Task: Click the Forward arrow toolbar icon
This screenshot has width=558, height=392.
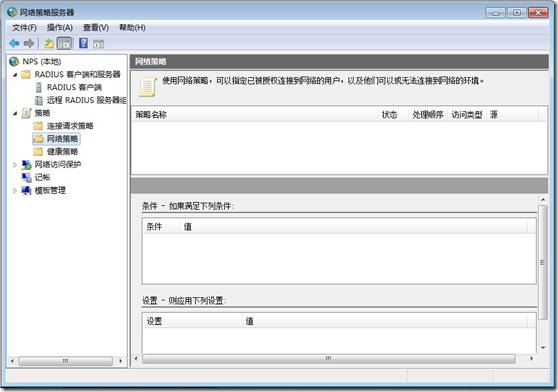Action: [29, 43]
